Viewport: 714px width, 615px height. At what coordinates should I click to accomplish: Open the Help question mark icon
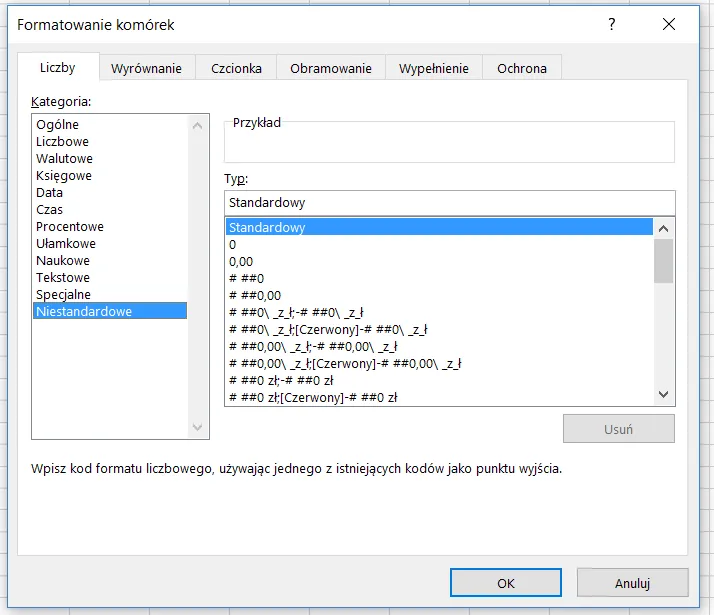612,25
